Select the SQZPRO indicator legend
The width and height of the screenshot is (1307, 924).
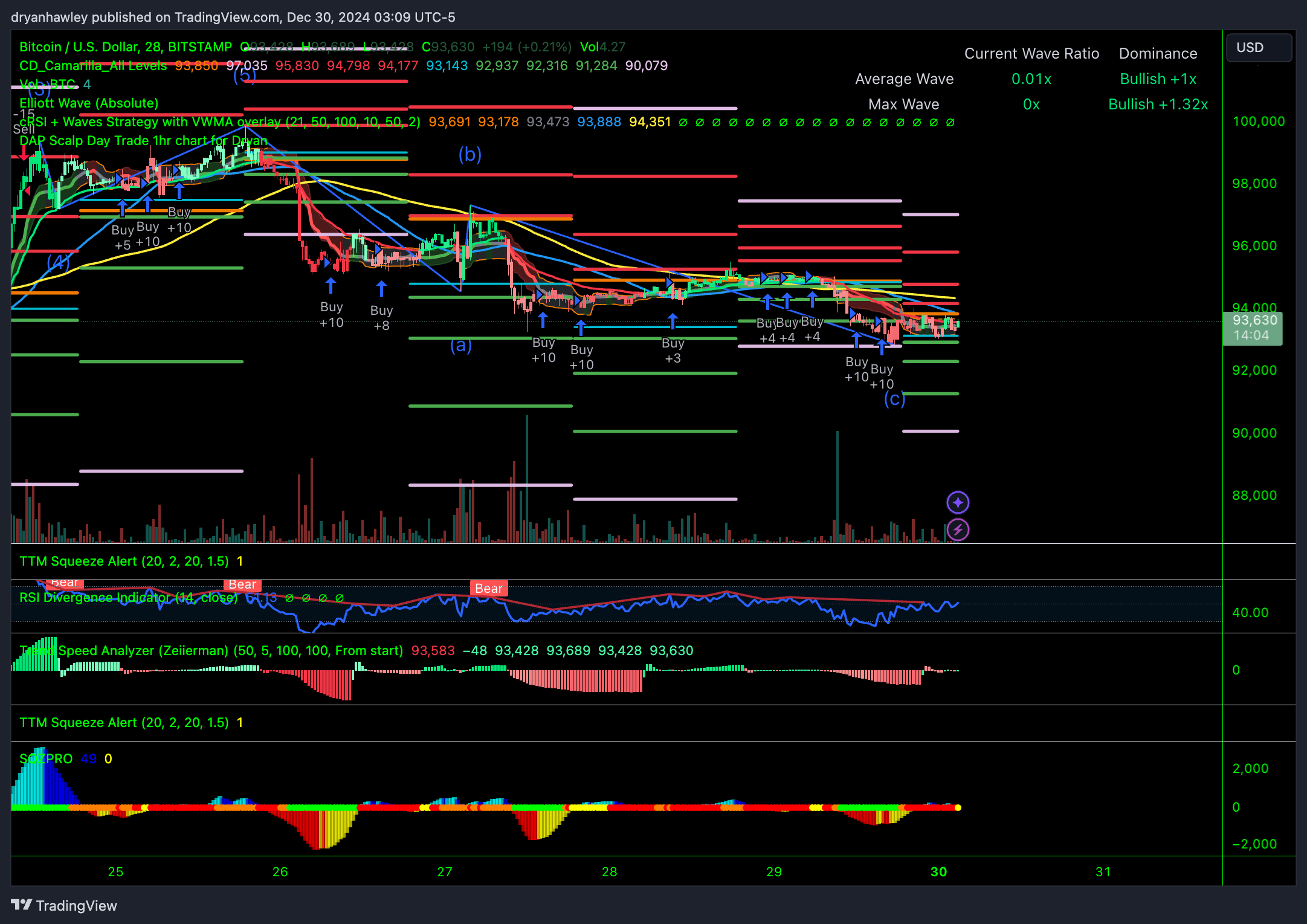click(46, 759)
